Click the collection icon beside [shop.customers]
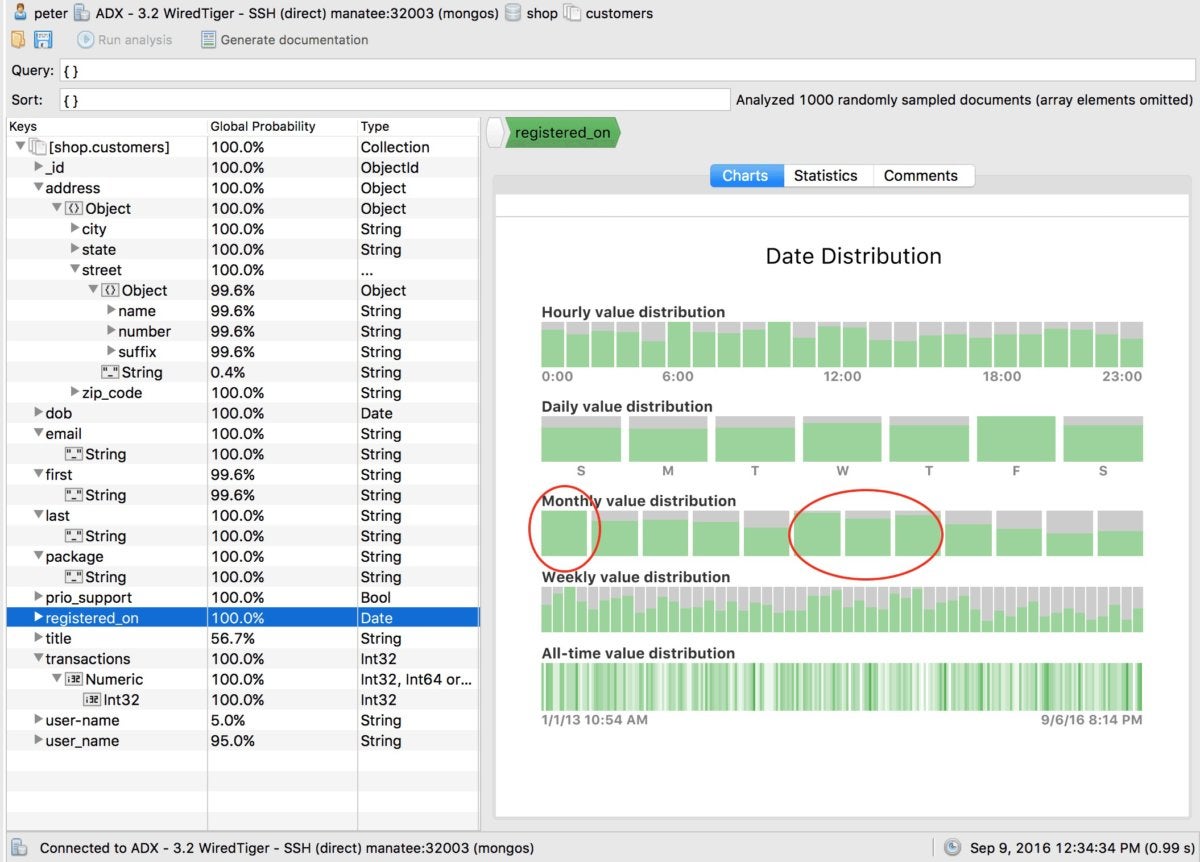The image size is (1200, 862). pos(37,147)
